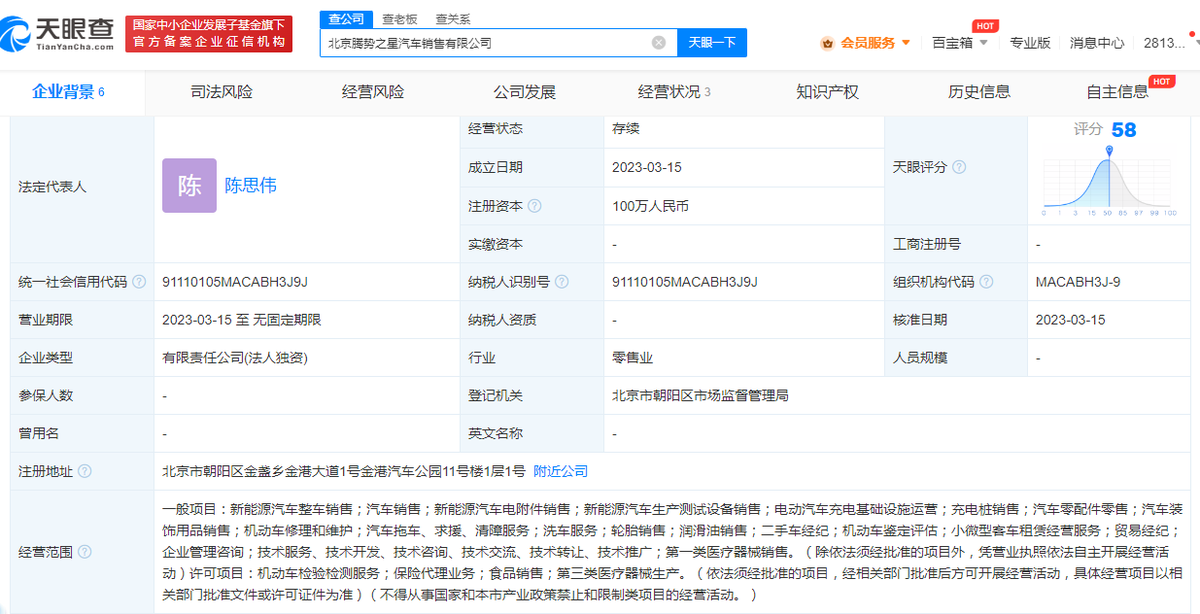
Task: Open the 自主信息 tab
Action: (x=1118, y=92)
